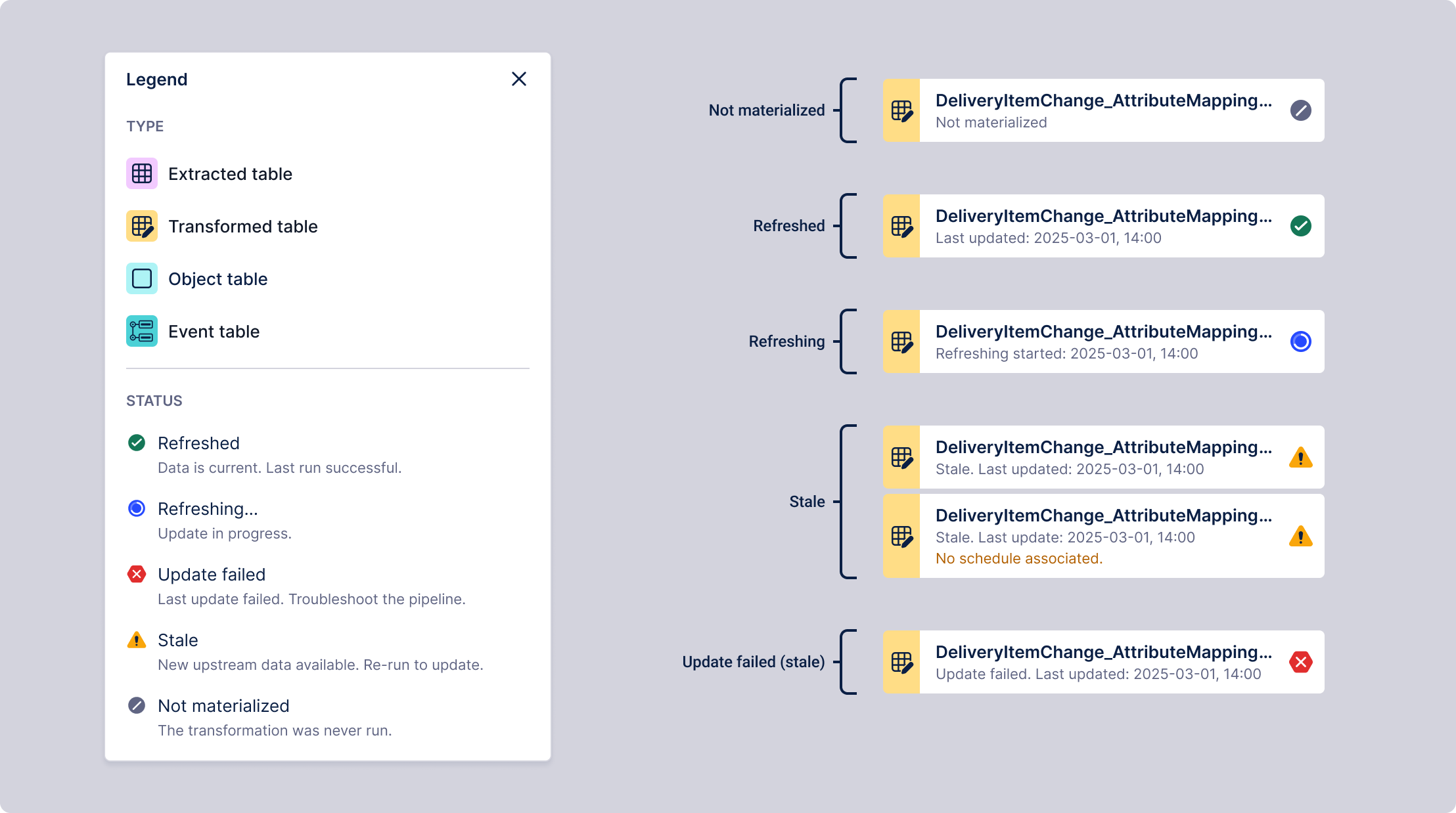Select the Extracted table type icon

(141, 173)
